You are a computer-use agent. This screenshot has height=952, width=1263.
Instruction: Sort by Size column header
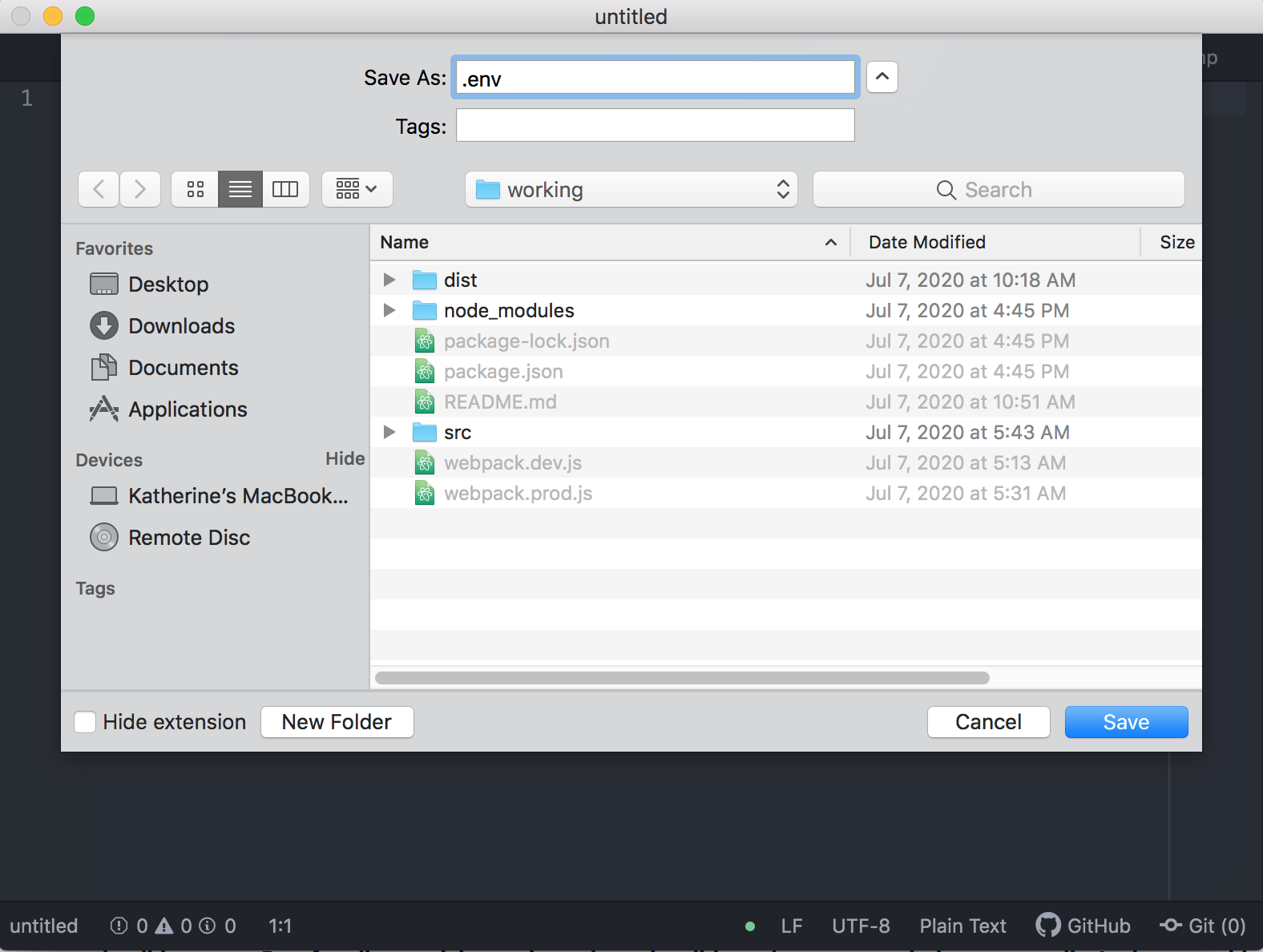coord(1172,242)
